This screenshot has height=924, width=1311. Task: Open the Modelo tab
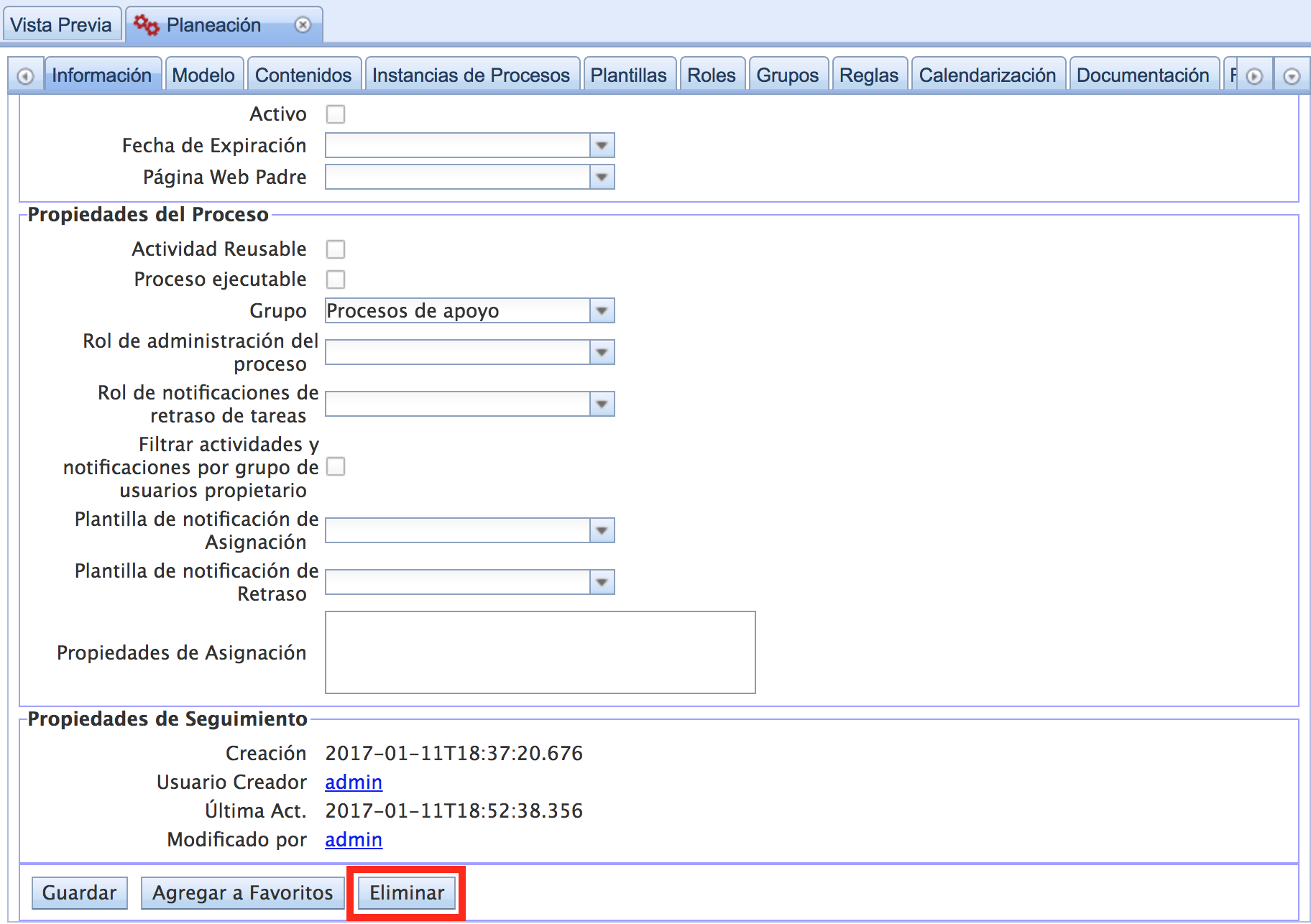click(203, 75)
